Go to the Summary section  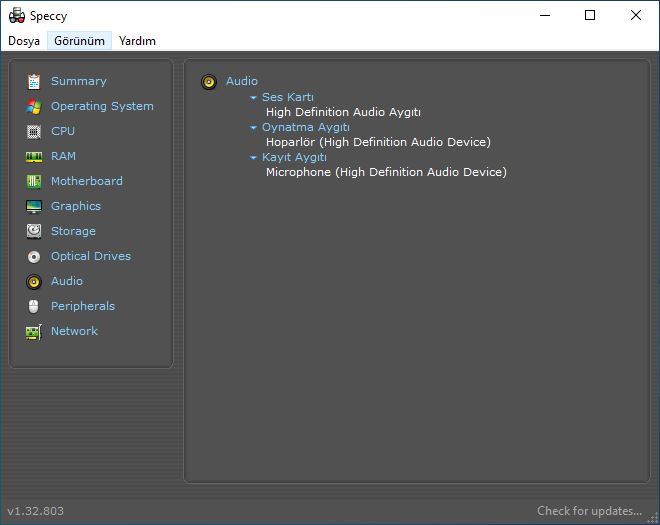coord(79,81)
